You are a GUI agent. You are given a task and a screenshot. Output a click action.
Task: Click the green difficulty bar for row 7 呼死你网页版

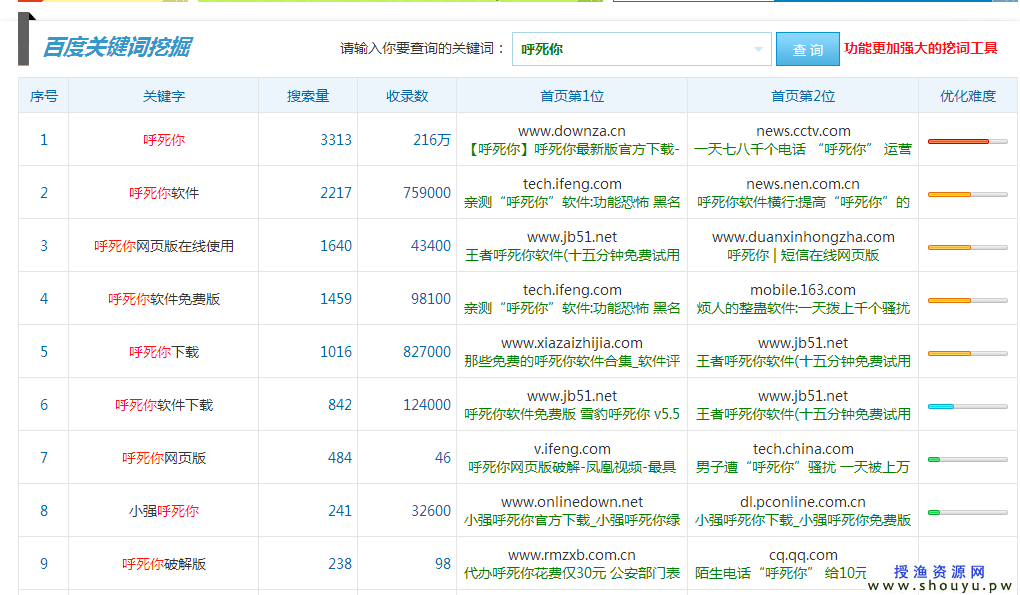pyautogui.click(x=933, y=459)
